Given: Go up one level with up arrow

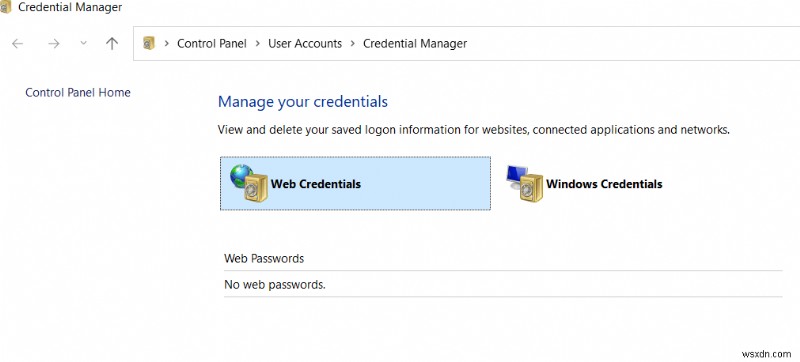Looking at the screenshot, I should [x=112, y=43].
